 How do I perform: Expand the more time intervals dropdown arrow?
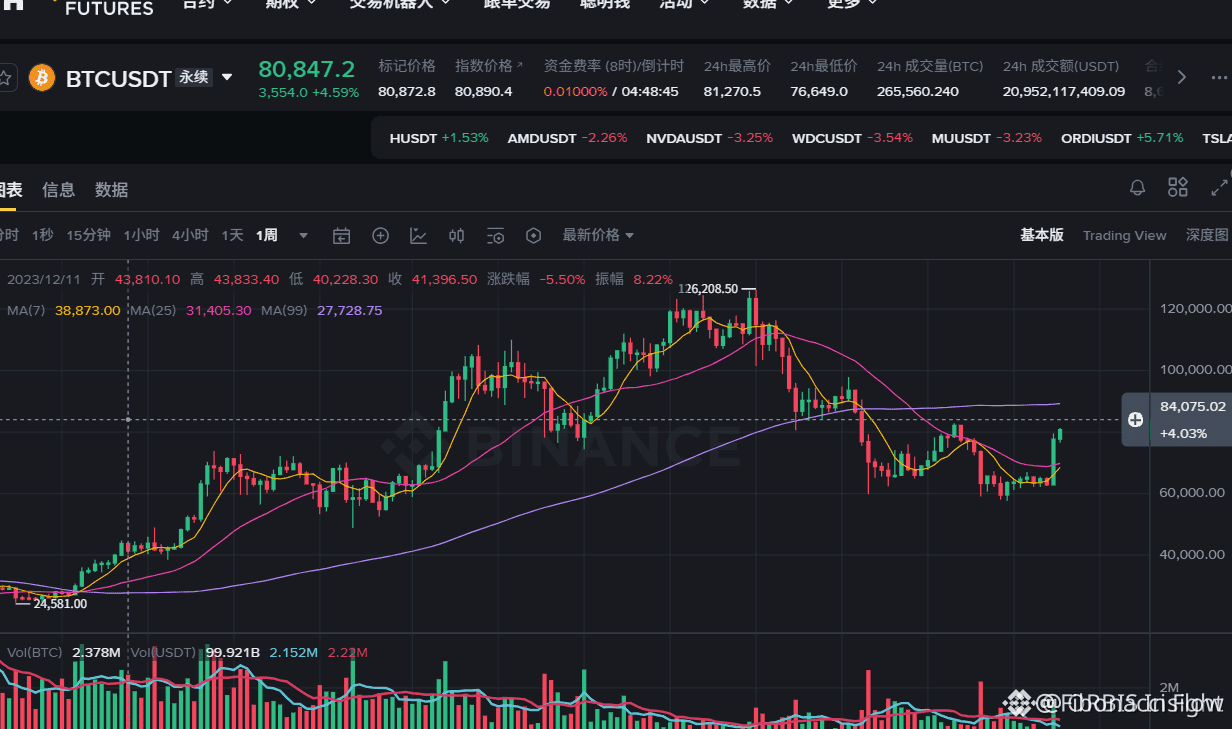pos(304,236)
